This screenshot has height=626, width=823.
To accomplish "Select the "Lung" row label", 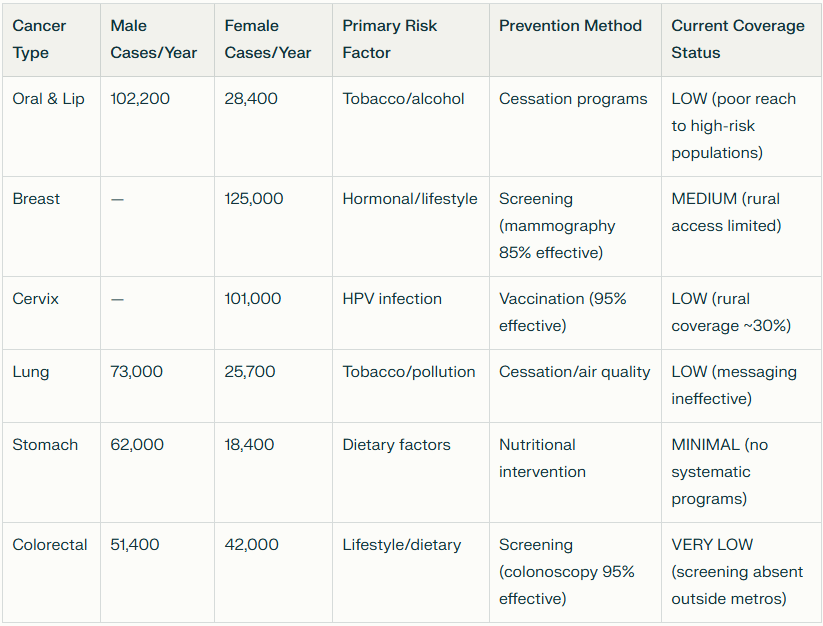I will click(31, 372).
